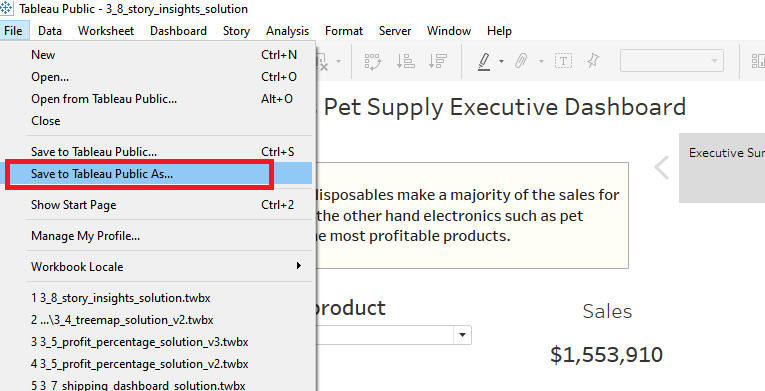Open the product filter dropdown arrow
This screenshot has height=391, width=765.
click(462, 335)
